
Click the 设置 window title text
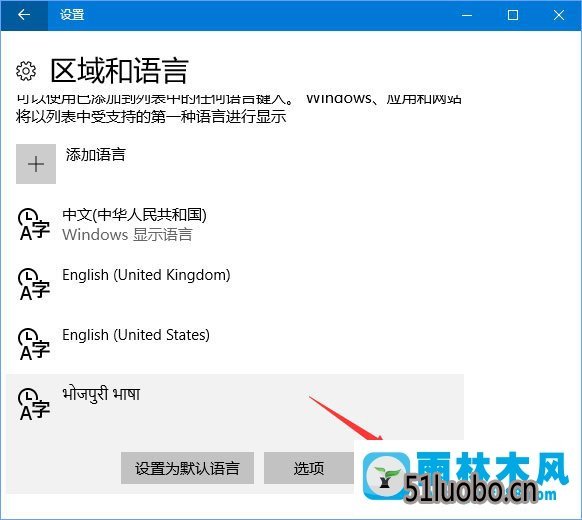pyautogui.click(x=72, y=15)
